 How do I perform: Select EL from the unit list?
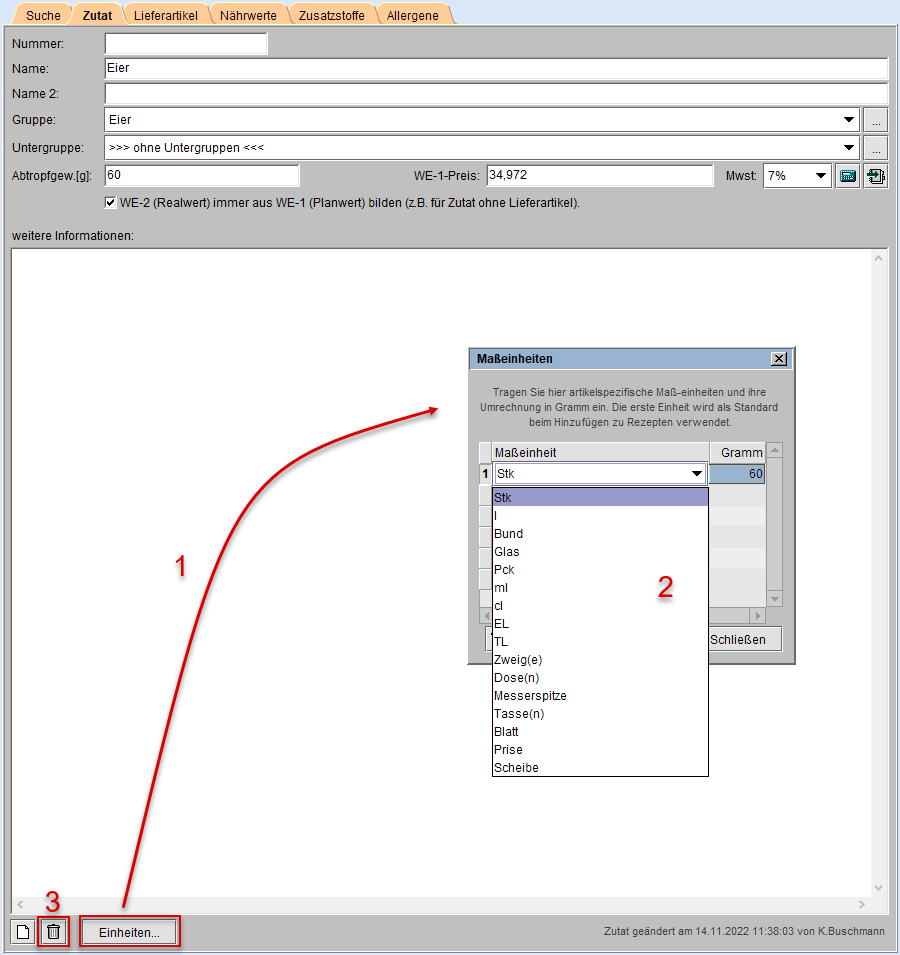pos(600,624)
